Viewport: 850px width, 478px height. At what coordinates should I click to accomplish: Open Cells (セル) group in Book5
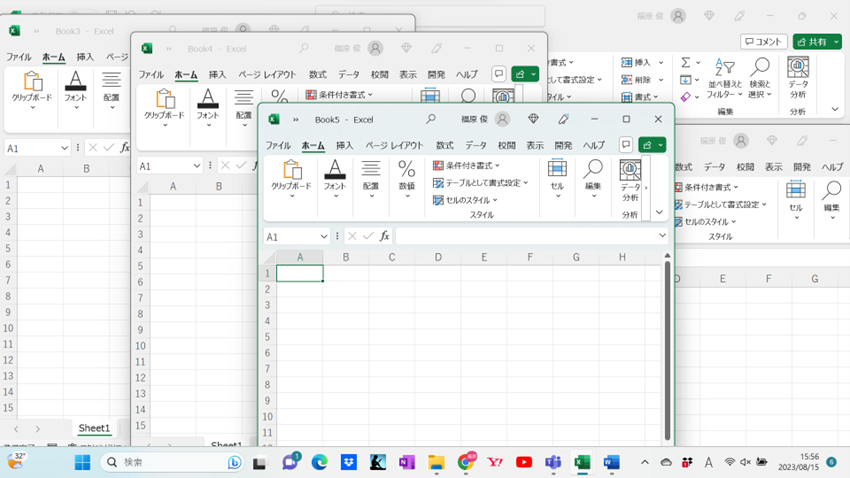click(557, 179)
